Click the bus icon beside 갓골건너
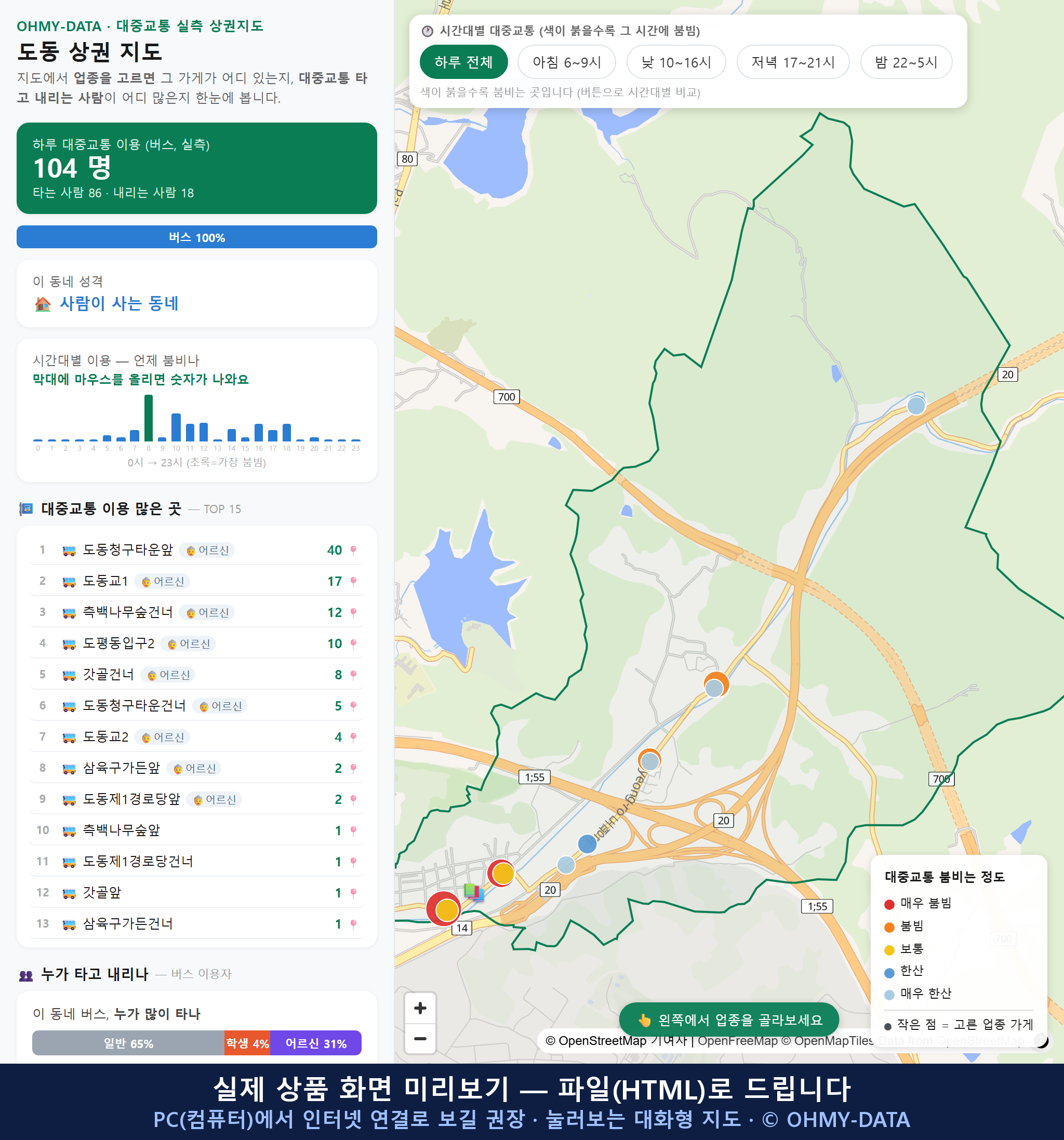1064x1140 pixels. (69, 675)
